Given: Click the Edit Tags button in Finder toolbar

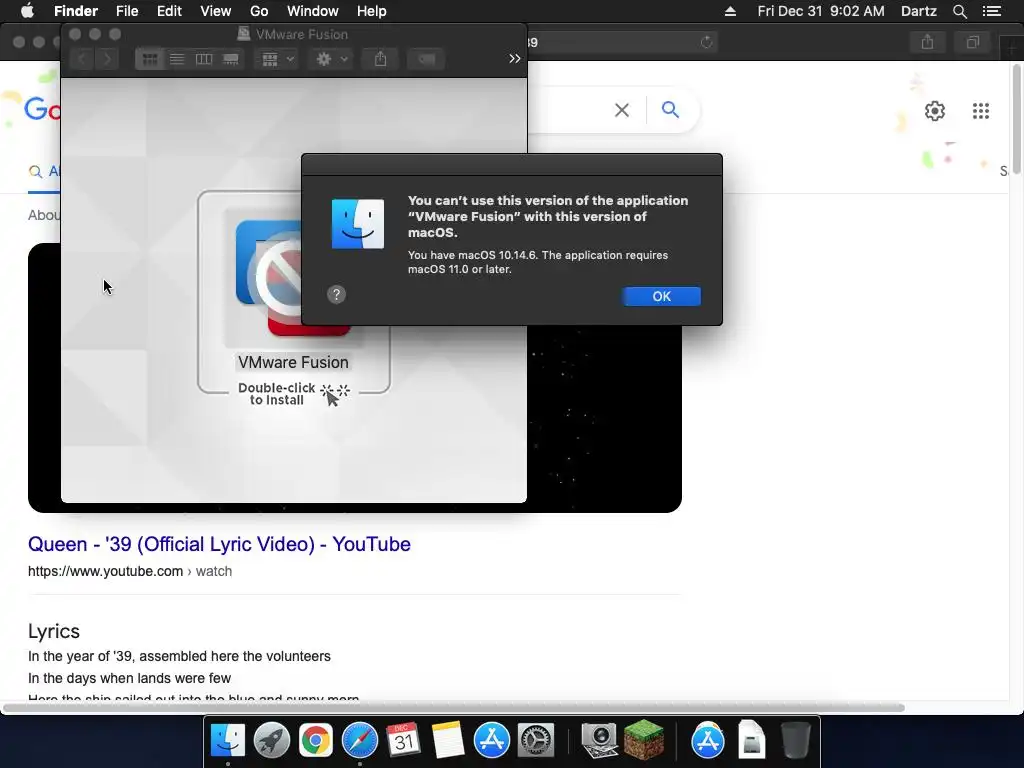Looking at the screenshot, I should pyautogui.click(x=426, y=59).
